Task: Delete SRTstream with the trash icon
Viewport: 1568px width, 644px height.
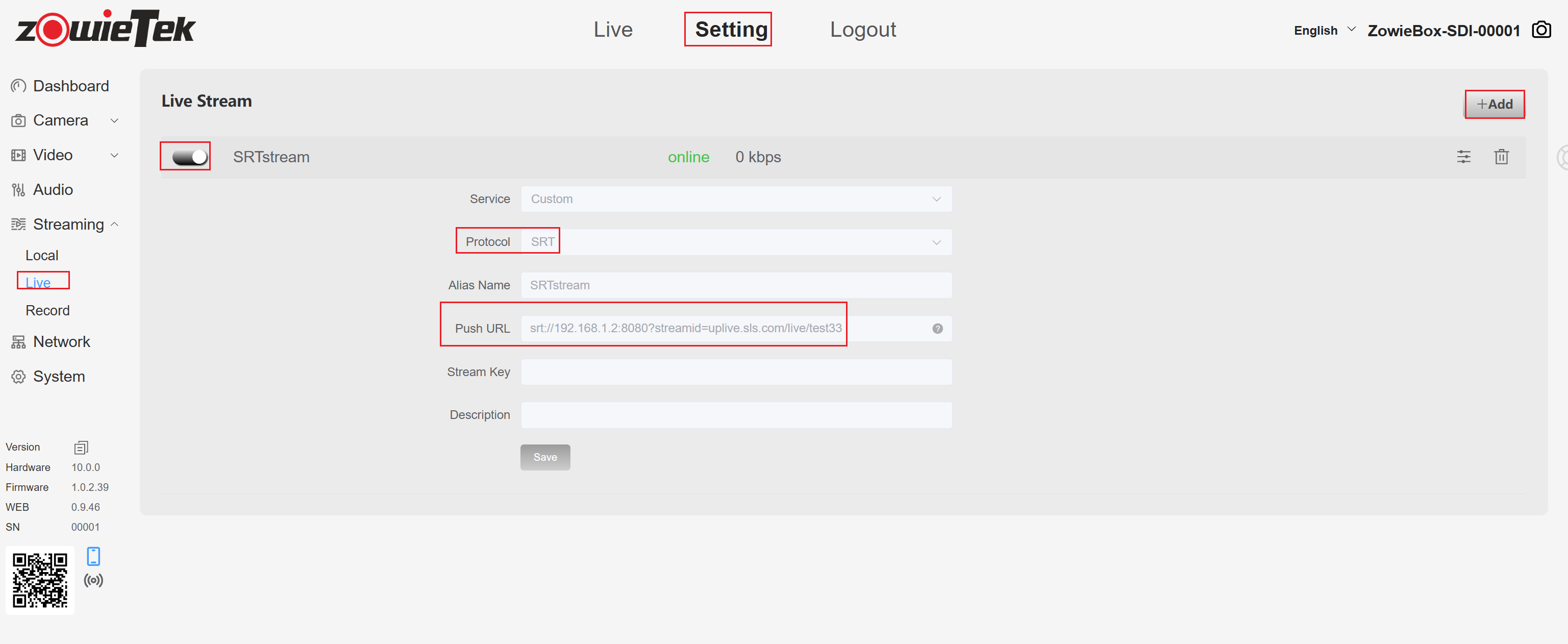Action: (x=1501, y=157)
